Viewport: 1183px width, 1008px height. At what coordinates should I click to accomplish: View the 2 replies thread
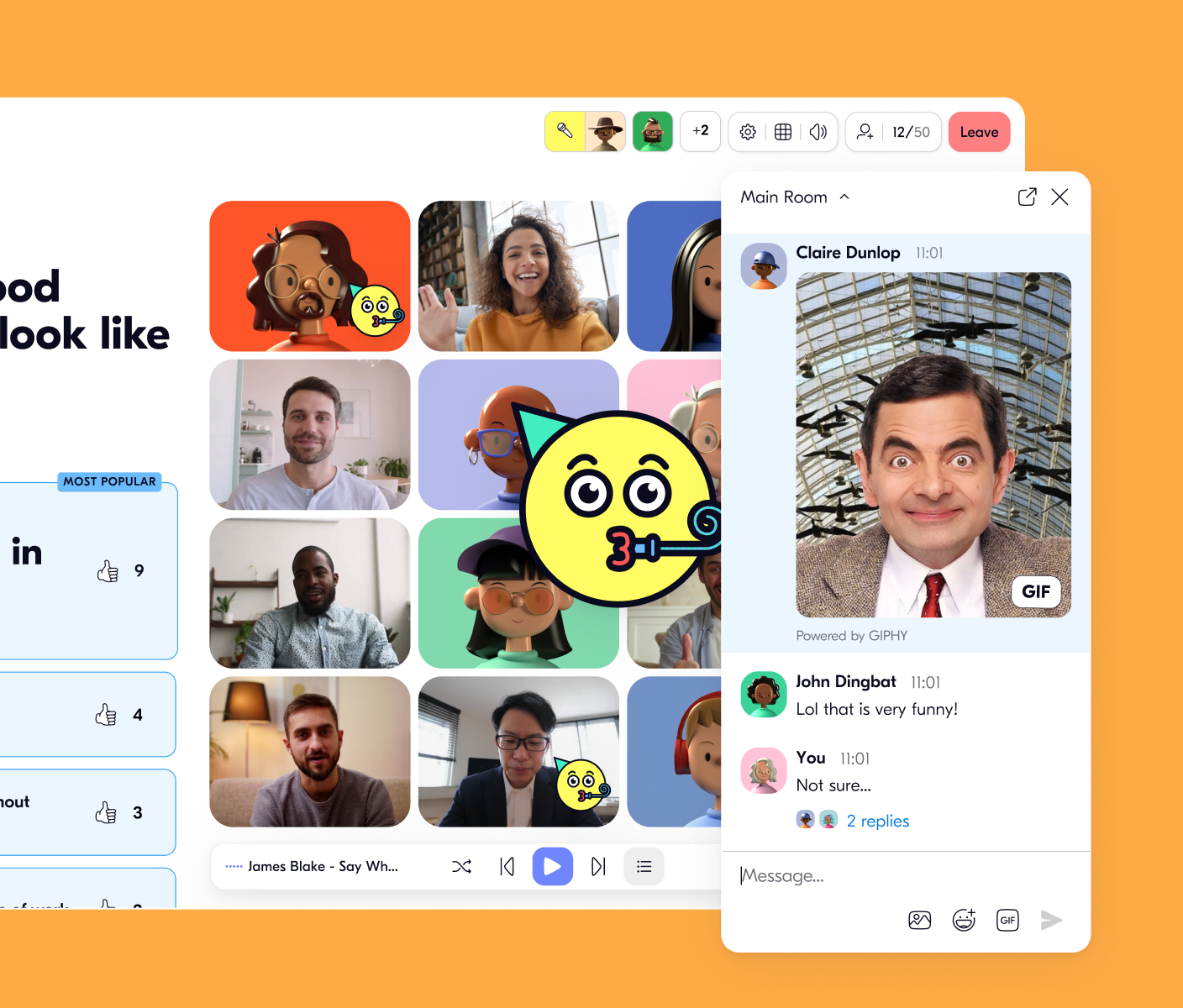click(878, 821)
